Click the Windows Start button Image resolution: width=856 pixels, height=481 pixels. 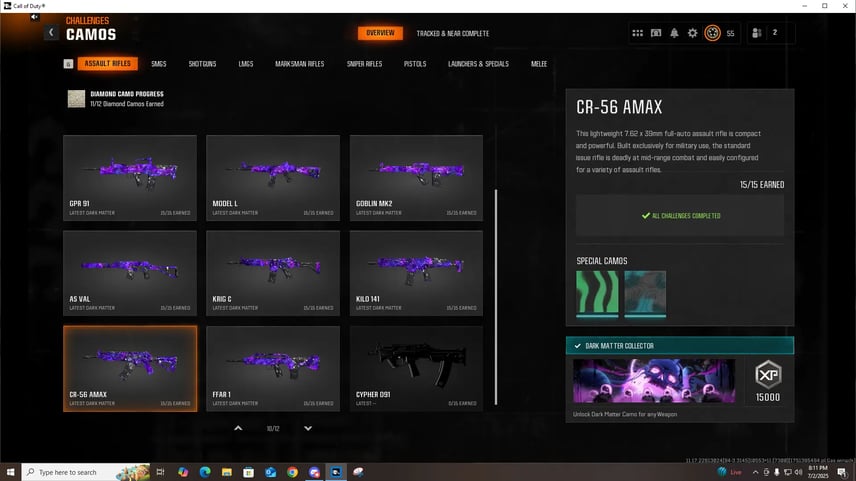(10, 472)
